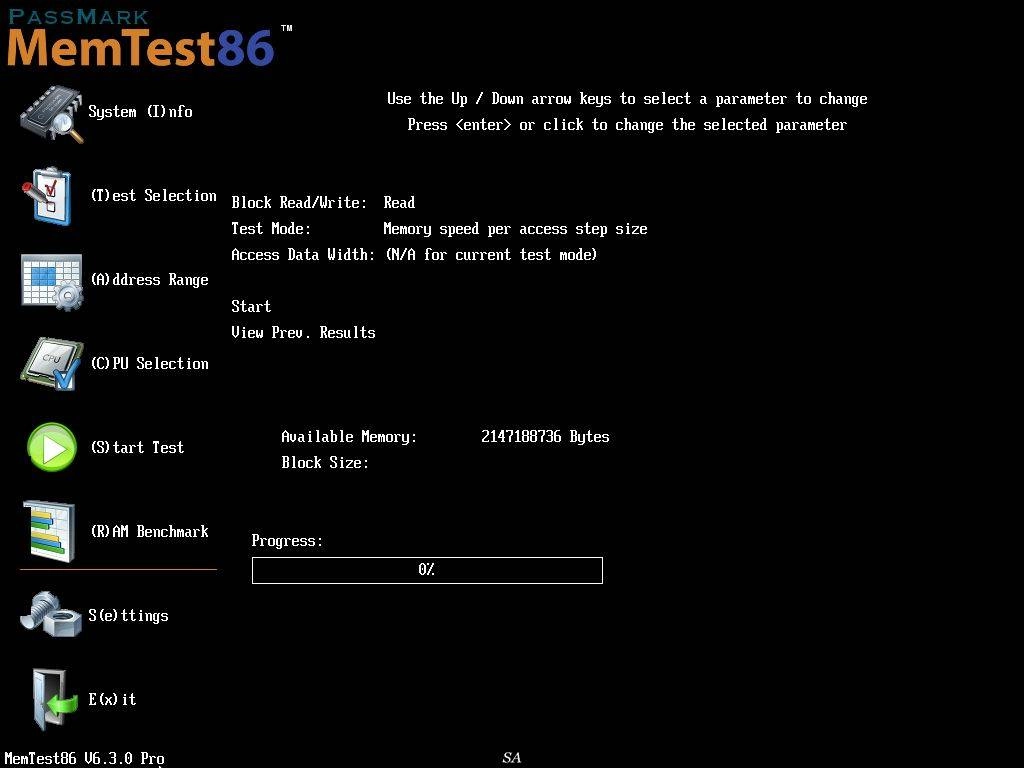The image size is (1024, 768).
Task: Select the (T)est Selection menu label
Action: click(153, 196)
